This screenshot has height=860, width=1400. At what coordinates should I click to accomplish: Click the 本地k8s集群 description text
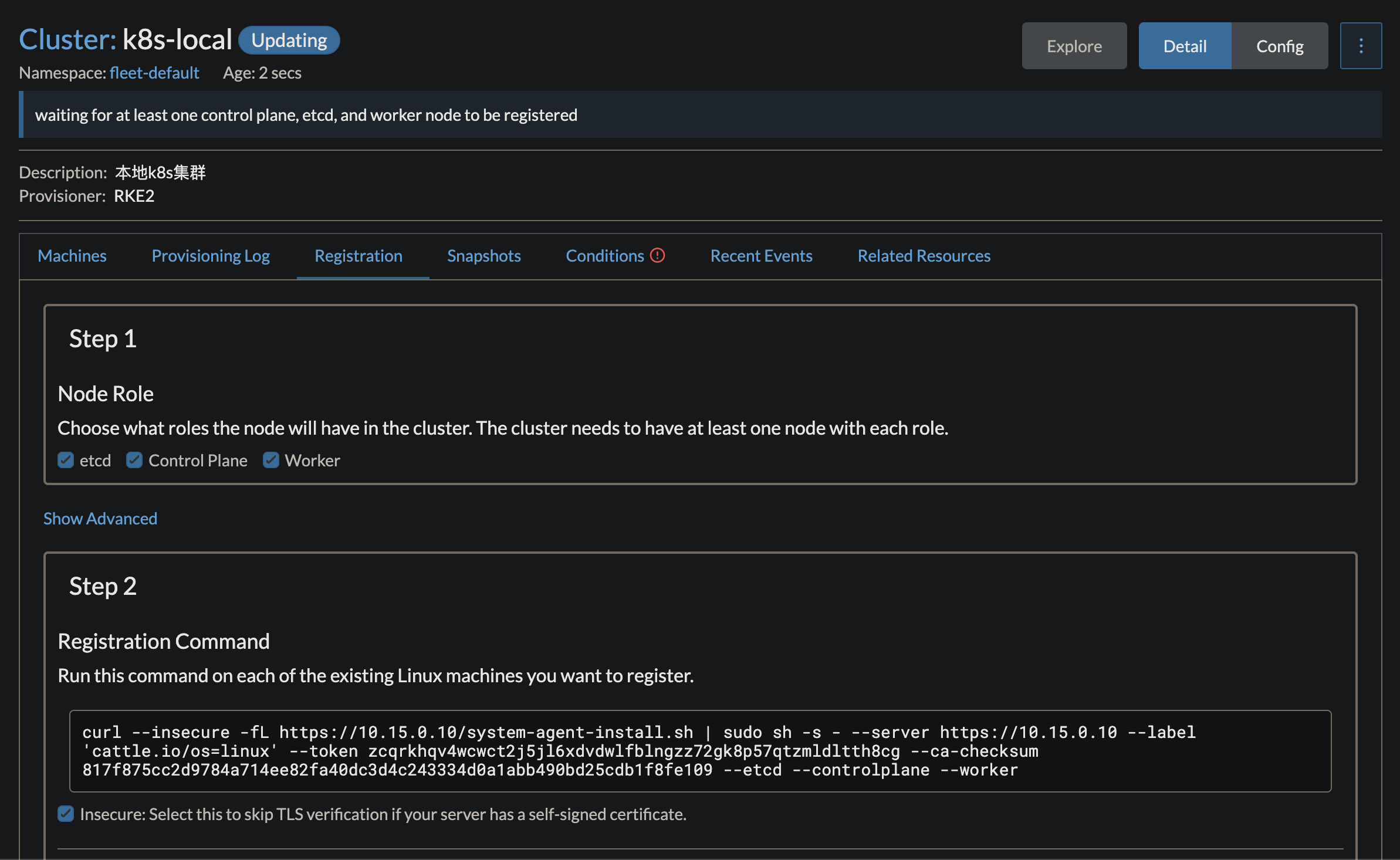tap(160, 172)
